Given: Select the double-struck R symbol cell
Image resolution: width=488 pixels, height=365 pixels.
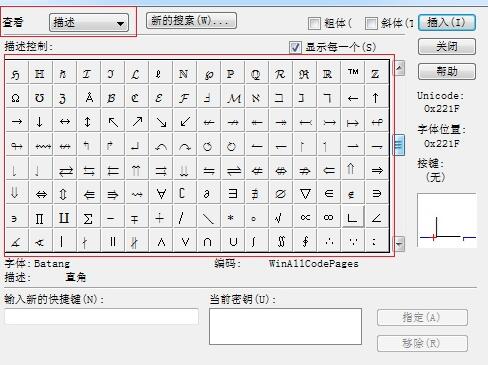Looking at the screenshot, I should (x=329, y=73).
